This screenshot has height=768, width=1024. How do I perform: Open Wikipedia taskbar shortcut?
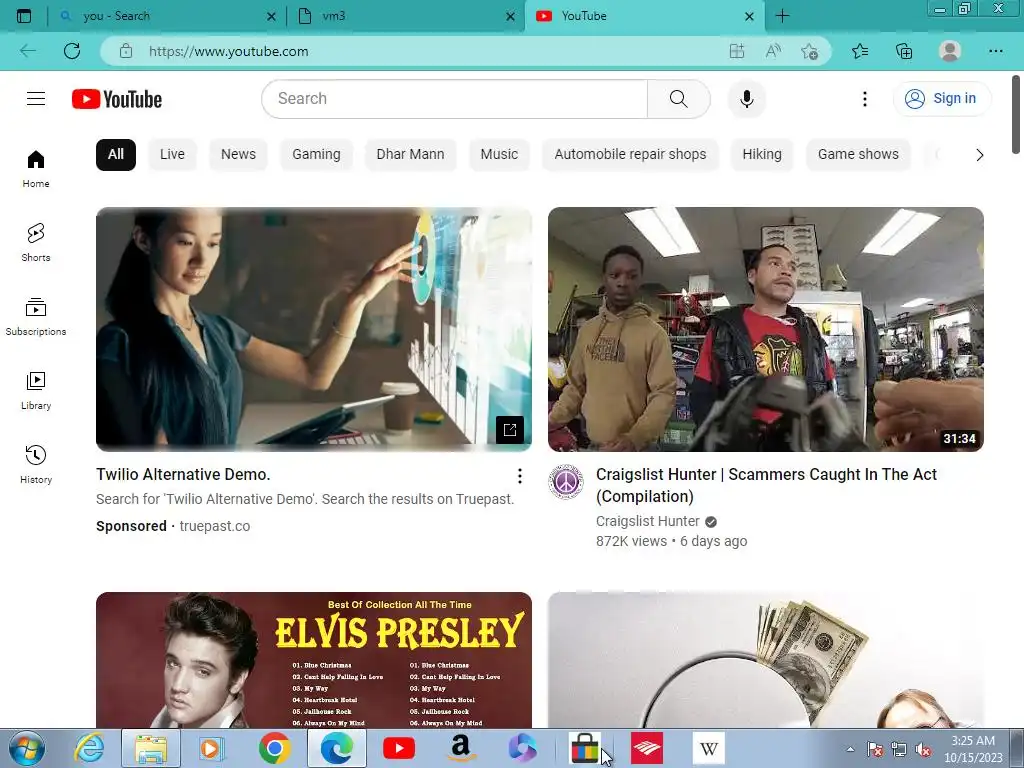point(709,748)
